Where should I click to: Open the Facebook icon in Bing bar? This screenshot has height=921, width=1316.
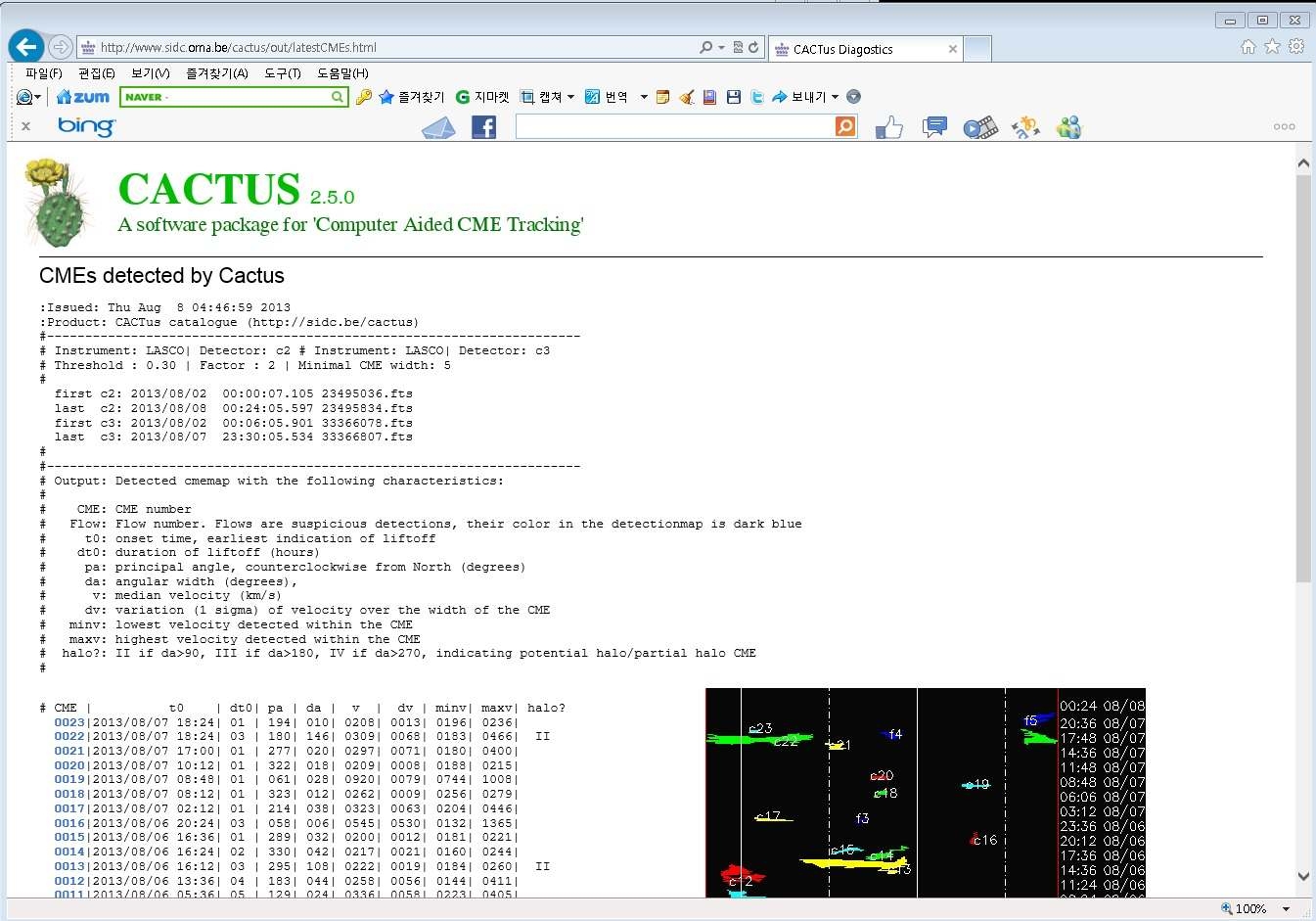pos(484,126)
